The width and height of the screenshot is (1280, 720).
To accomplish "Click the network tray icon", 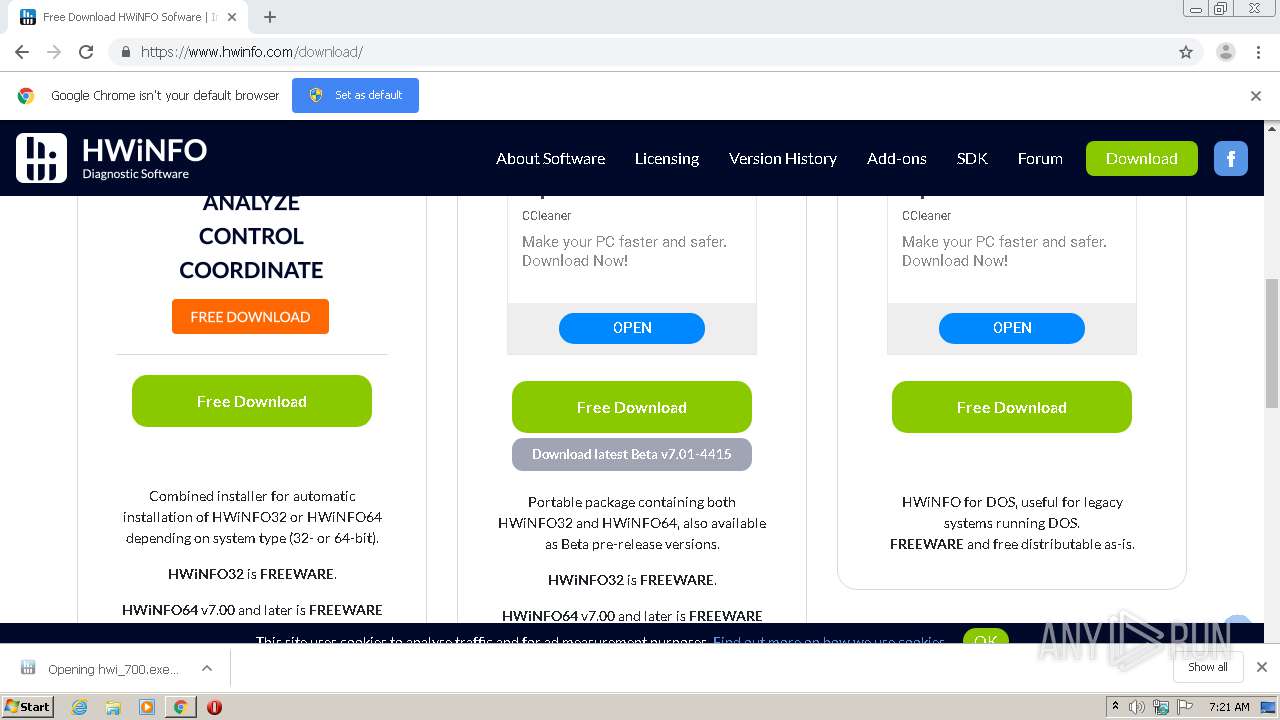I will click(1161, 707).
